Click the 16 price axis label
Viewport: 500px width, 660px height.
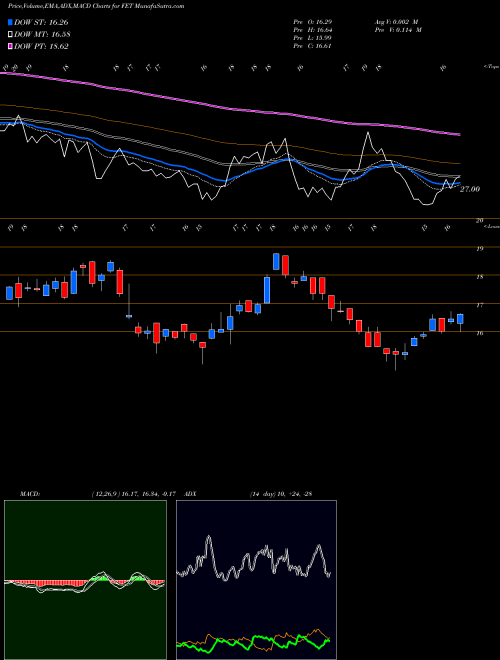click(479, 333)
